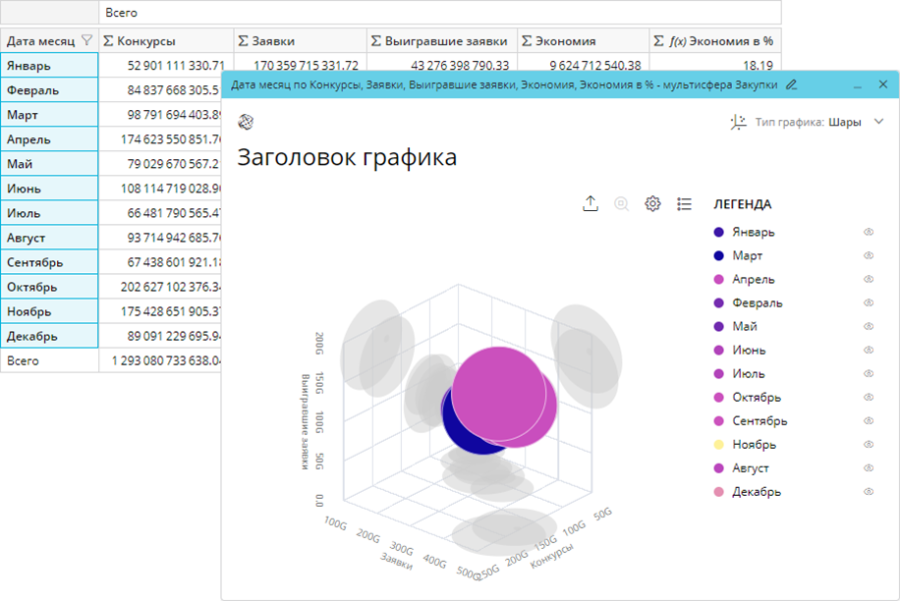900x601 pixels.
Task: Click filter icon on Дата месяц column
Action: coord(87,41)
